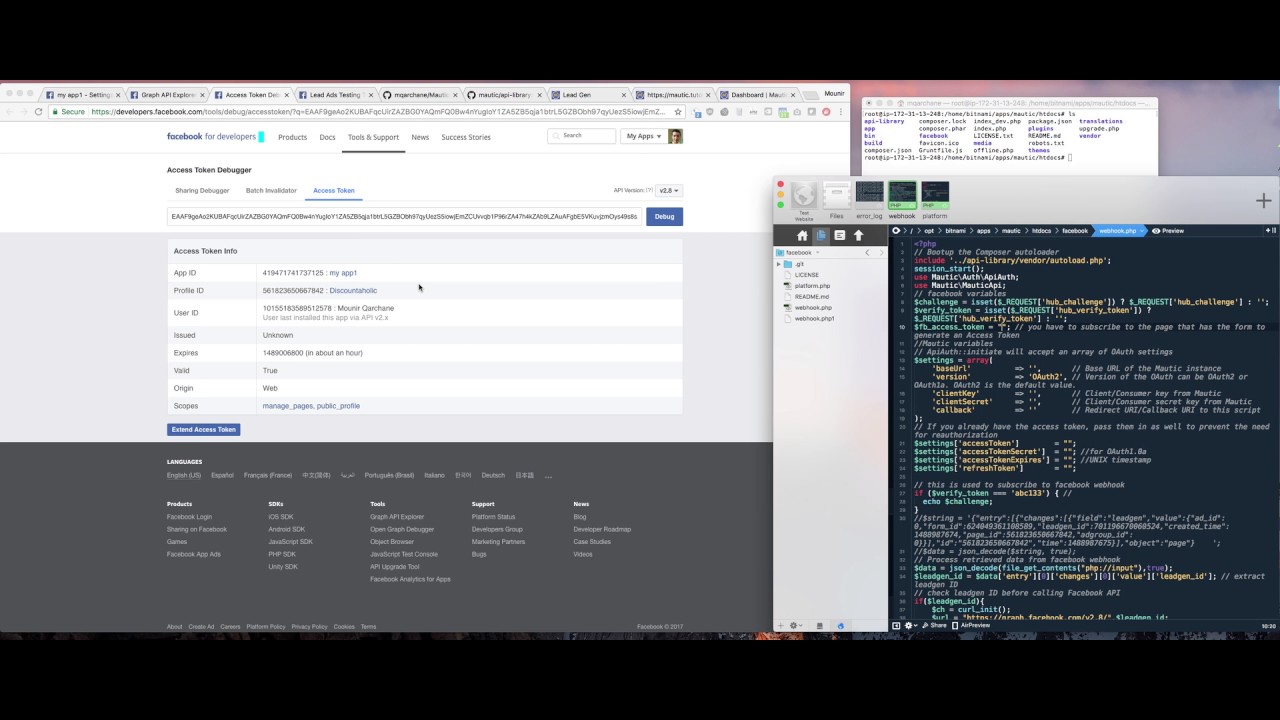Click the blue Debug button
The image size is (1280, 720).
pyautogui.click(x=664, y=216)
